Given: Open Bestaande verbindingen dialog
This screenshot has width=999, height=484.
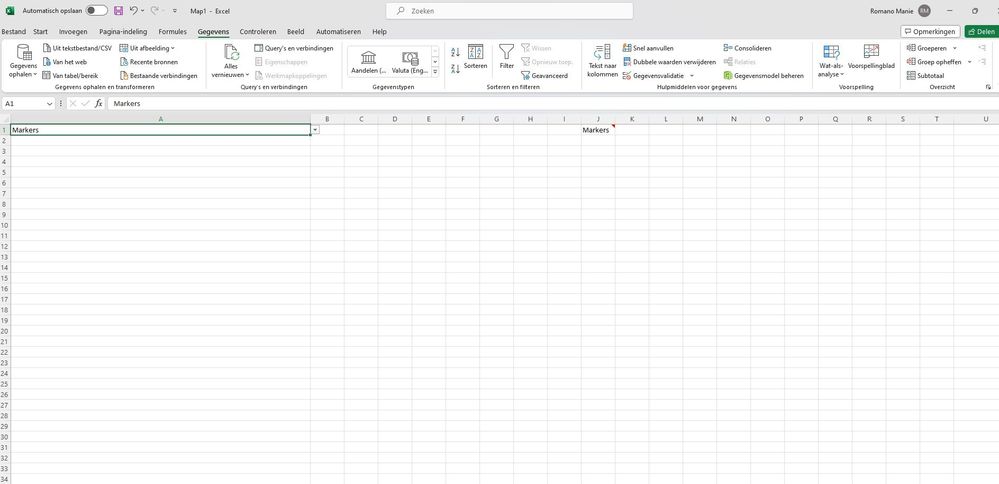Looking at the screenshot, I should [158, 76].
